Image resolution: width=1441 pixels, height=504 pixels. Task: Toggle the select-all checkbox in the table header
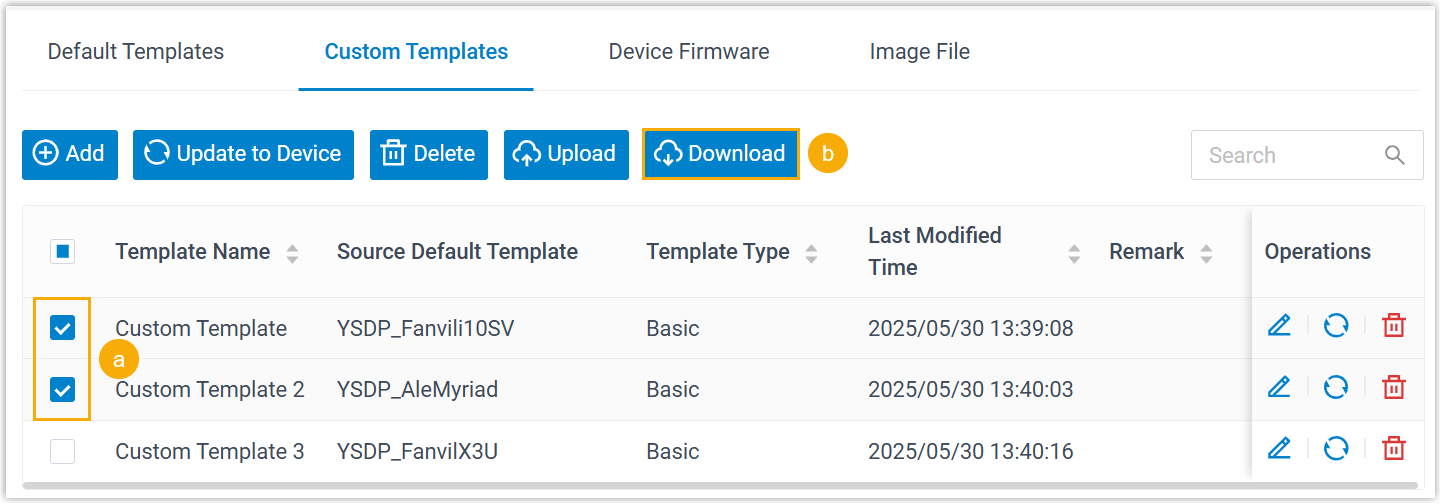63,252
